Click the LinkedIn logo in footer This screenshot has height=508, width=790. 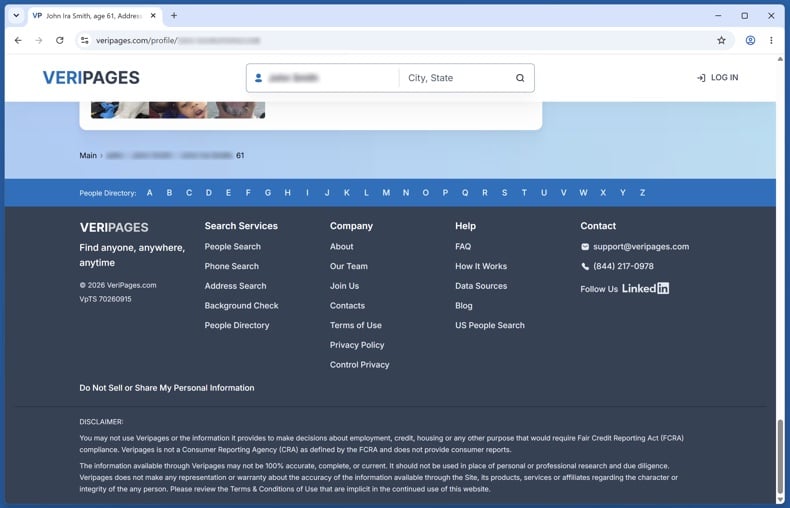[x=645, y=288]
